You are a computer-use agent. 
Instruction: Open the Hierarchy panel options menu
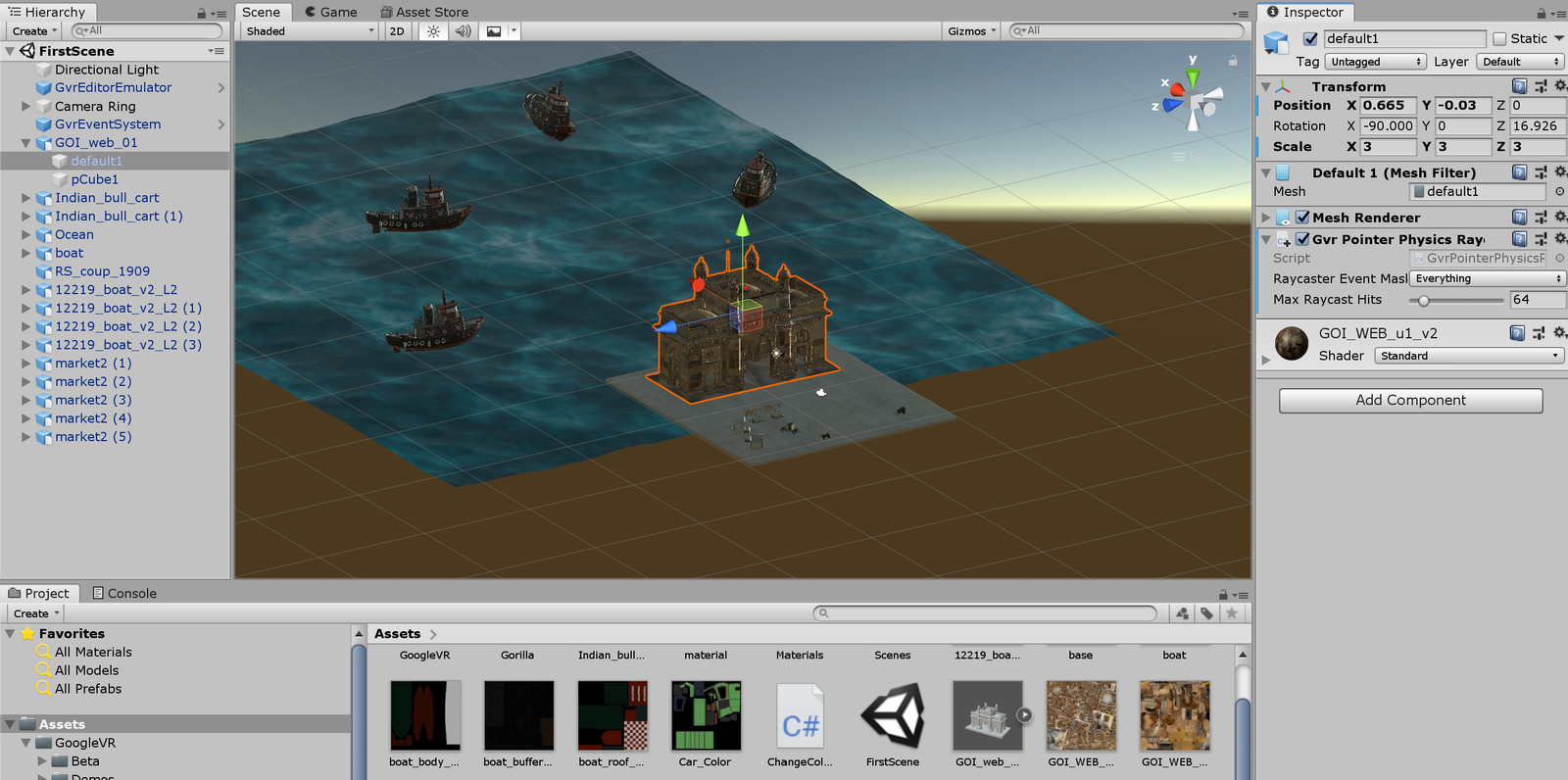(x=218, y=13)
